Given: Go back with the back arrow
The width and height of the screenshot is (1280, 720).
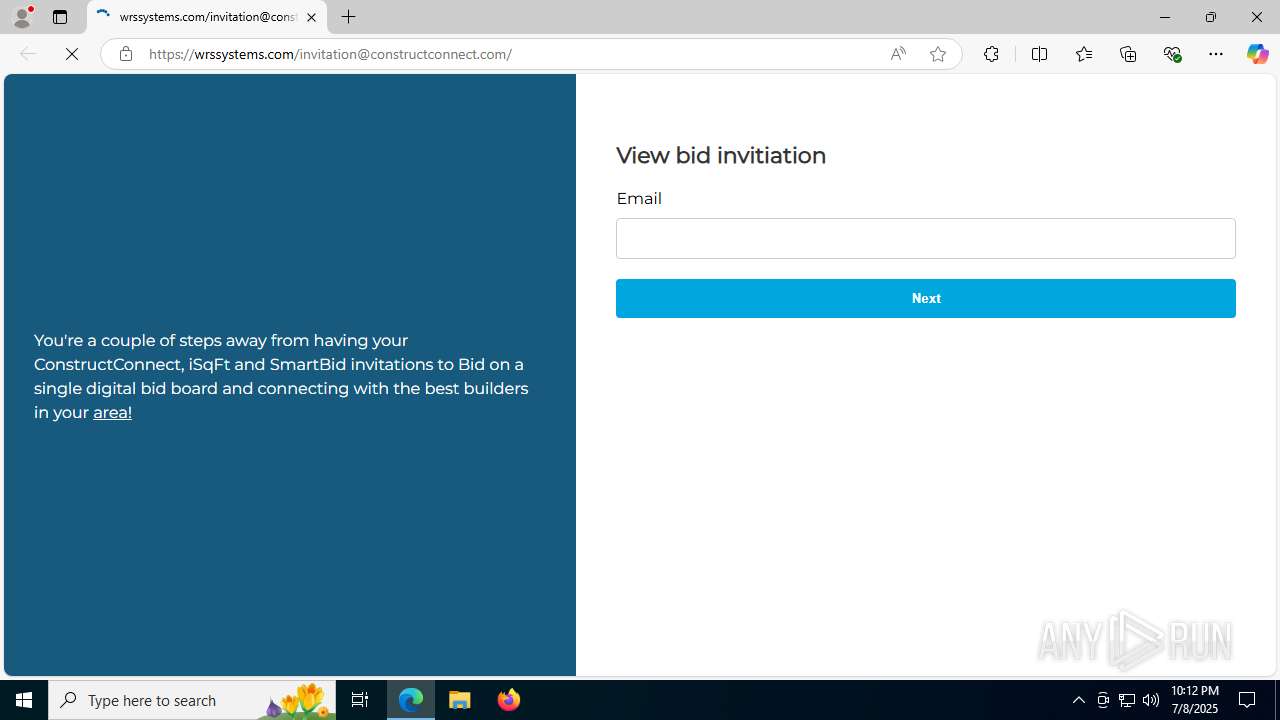Looking at the screenshot, I should coord(28,54).
